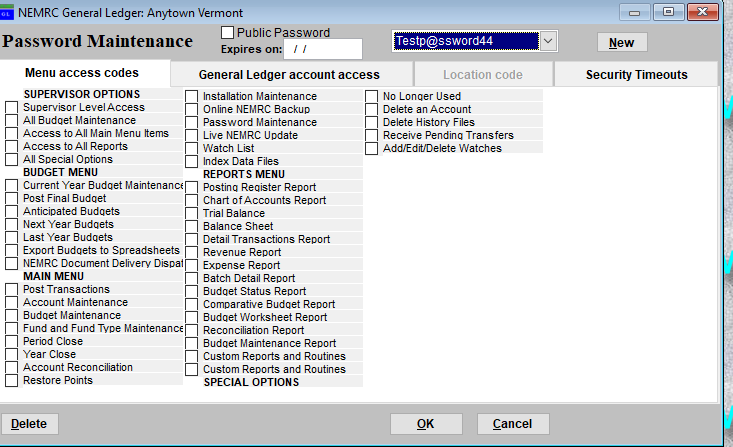Enable Trial Balance checkbox
Image resolution: width=733 pixels, height=447 pixels.
pos(192,214)
